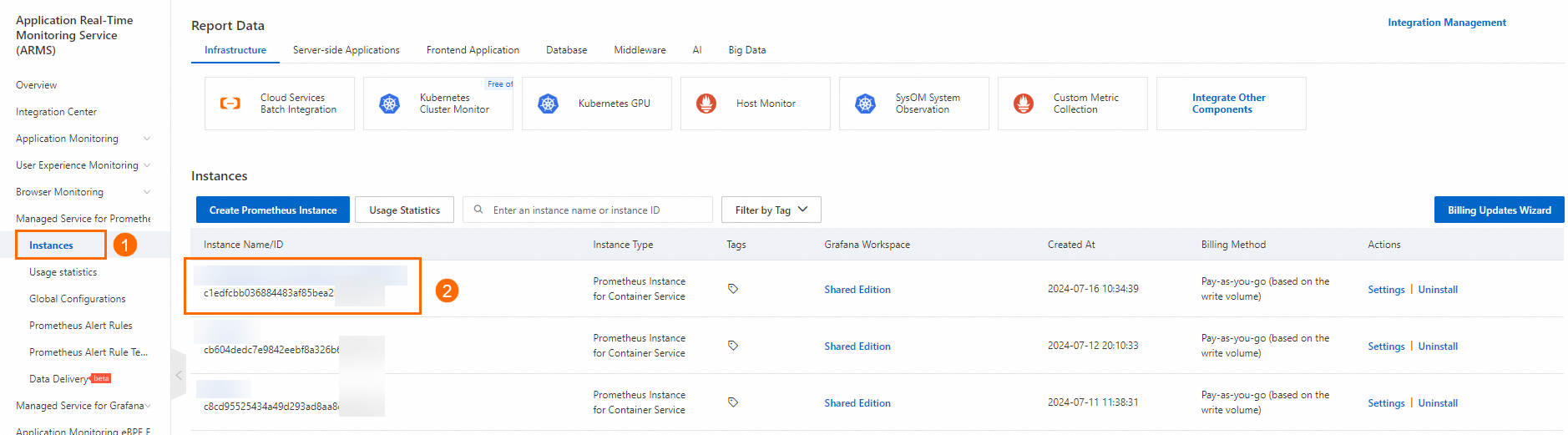Open Global Configurations in sidebar
1568x435 pixels.
(x=77, y=299)
